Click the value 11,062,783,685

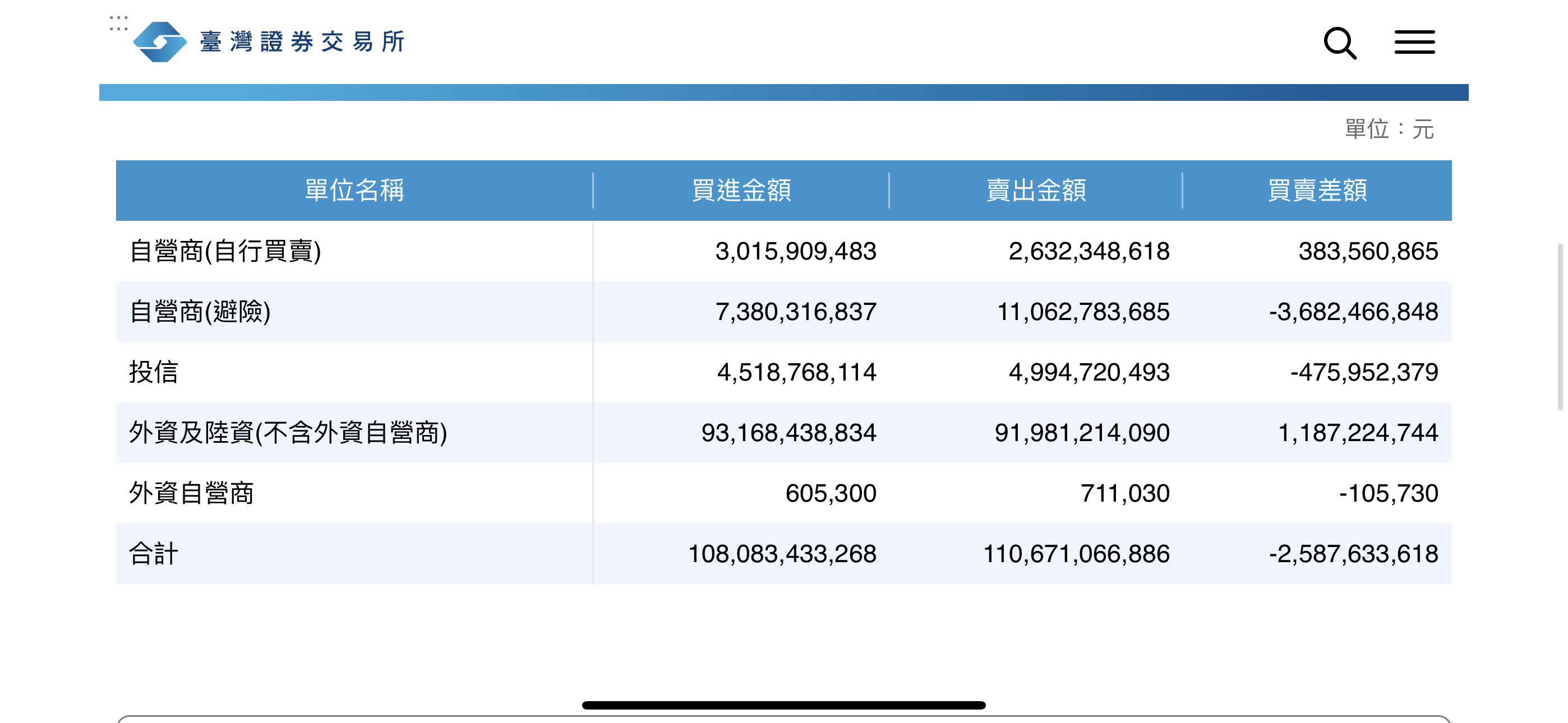tap(1083, 312)
